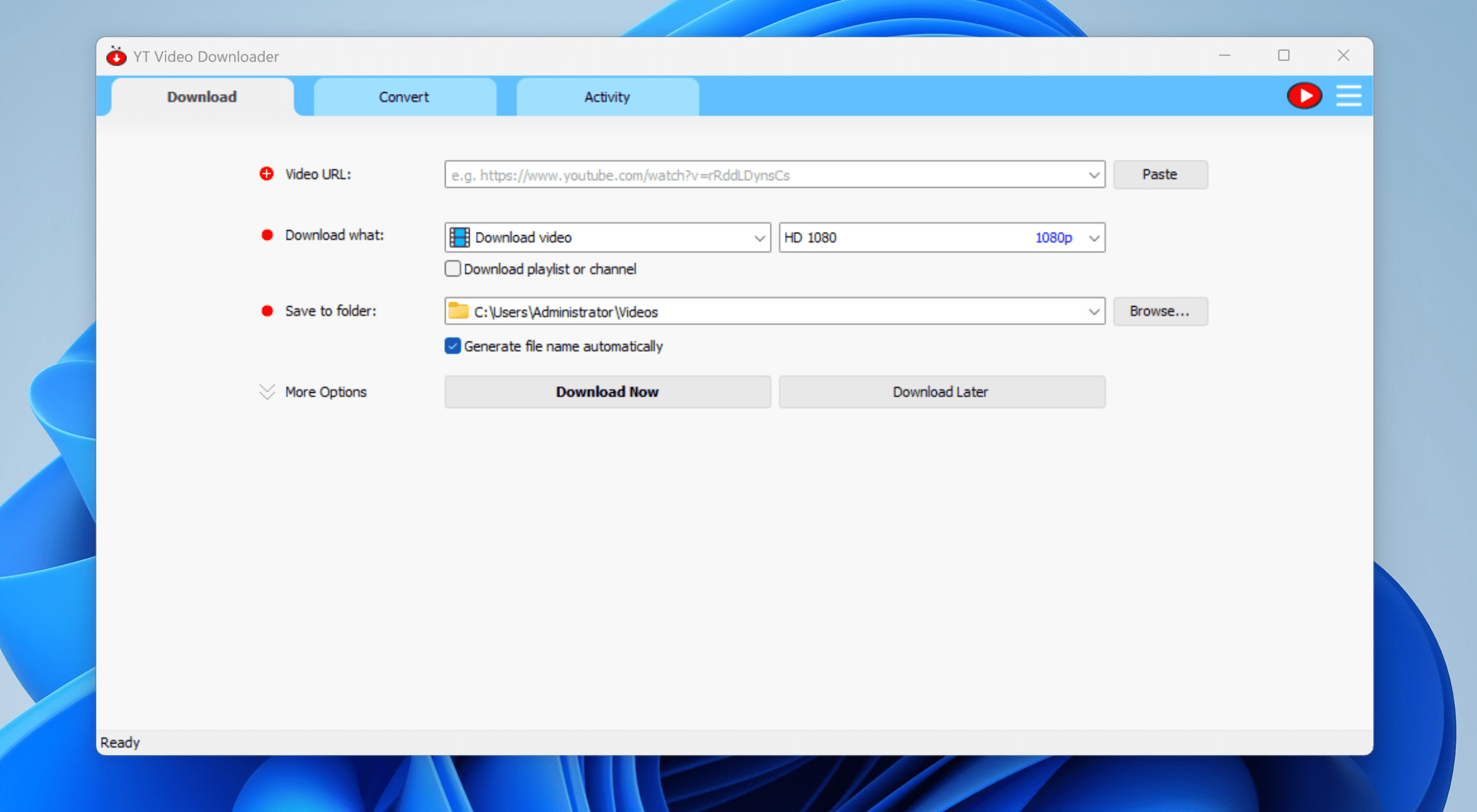The height and width of the screenshot is (812, 1477).
Task: Expand More Options
Action: [313, 392]
